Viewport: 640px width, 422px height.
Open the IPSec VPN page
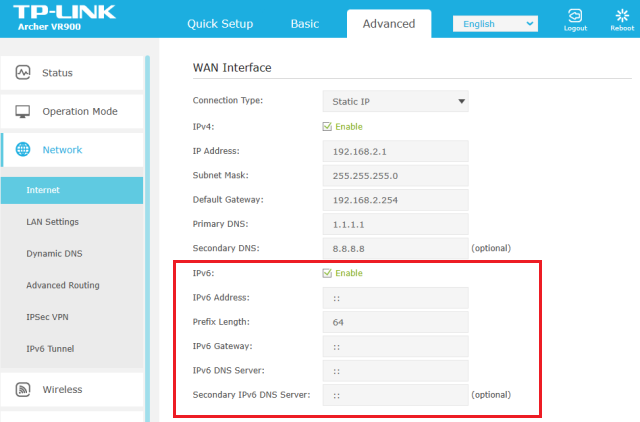(x=49, y=317)
